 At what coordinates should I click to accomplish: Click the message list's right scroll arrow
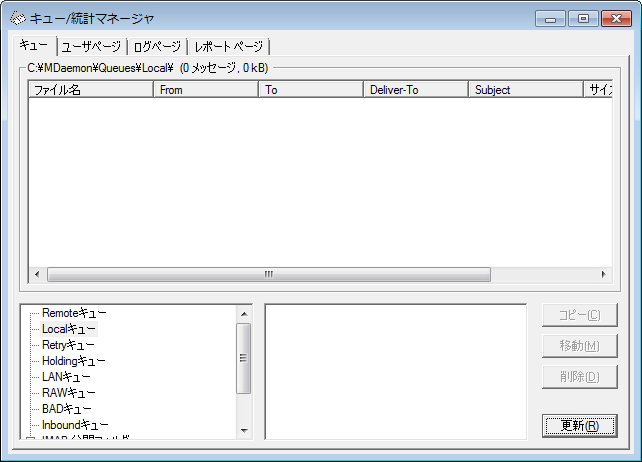pyautogui.click(x=603, y=274)
